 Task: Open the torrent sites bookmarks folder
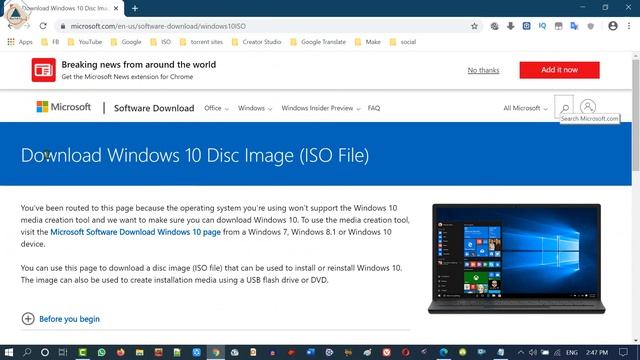(201, 42)
